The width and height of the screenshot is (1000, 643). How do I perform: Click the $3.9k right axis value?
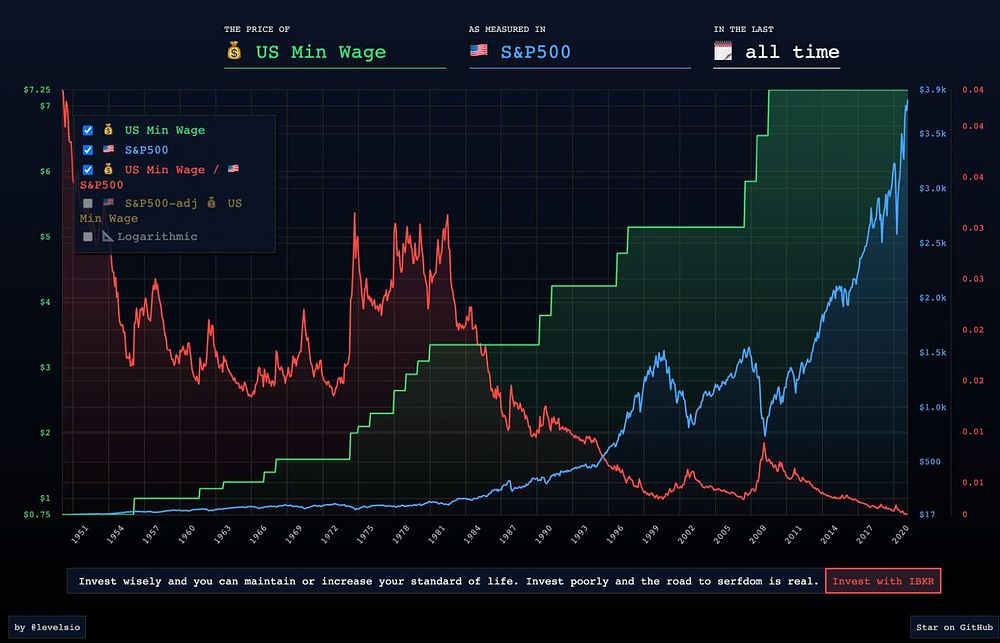pos(933,90)
